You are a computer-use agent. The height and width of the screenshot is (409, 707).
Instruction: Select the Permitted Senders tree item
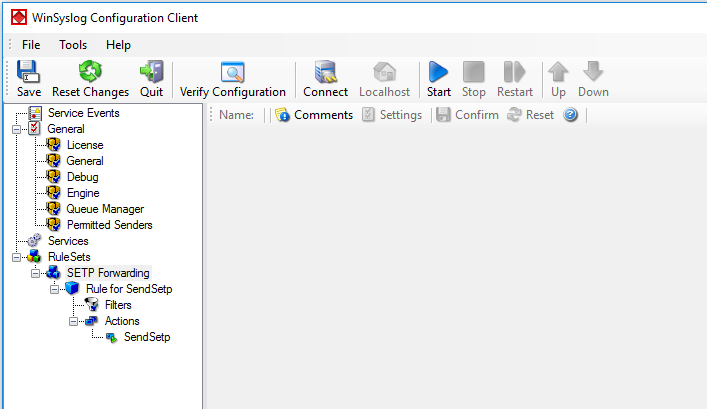click(x=110, y=225)
